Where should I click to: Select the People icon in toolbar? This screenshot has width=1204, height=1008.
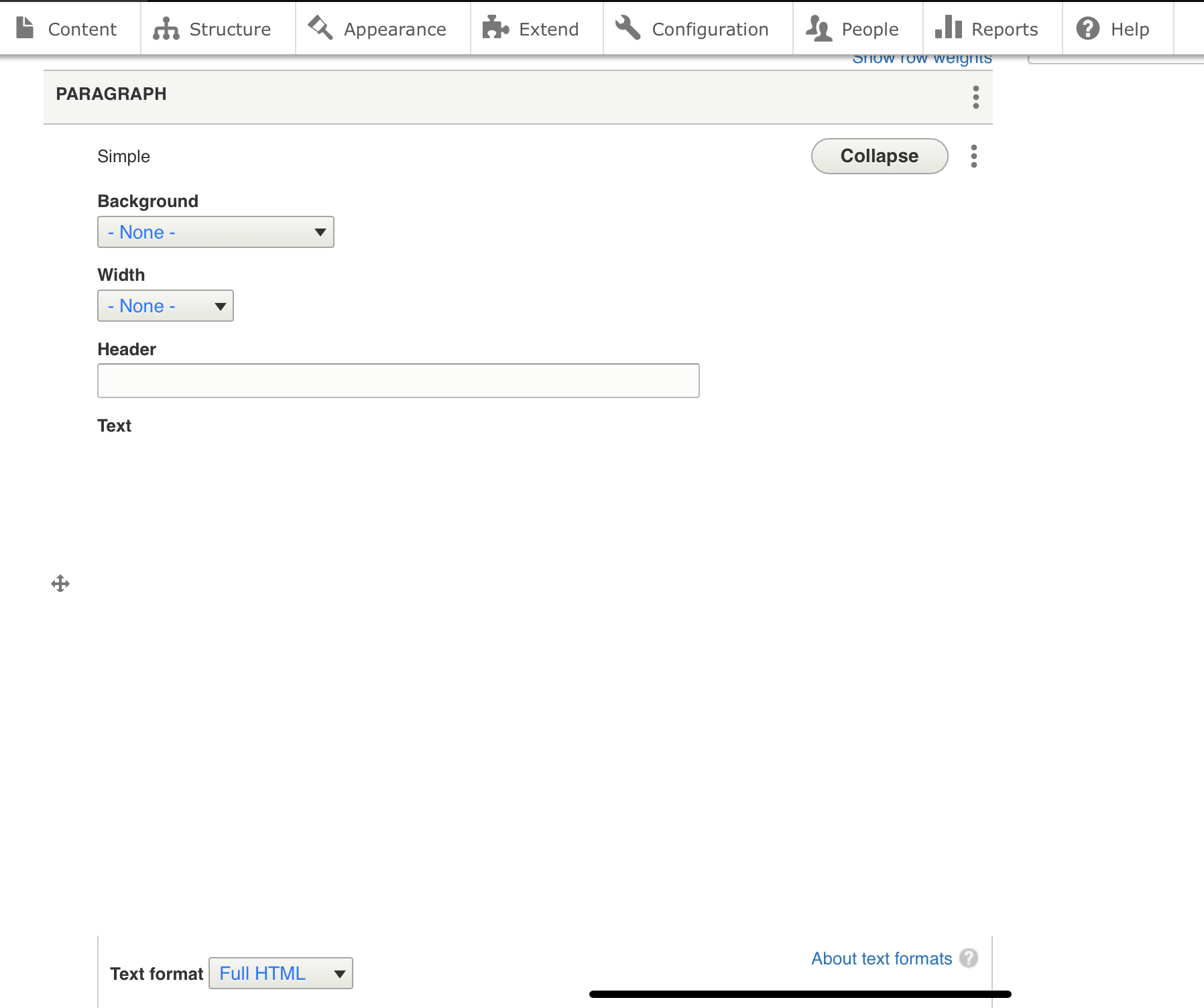tap(818, 28)
